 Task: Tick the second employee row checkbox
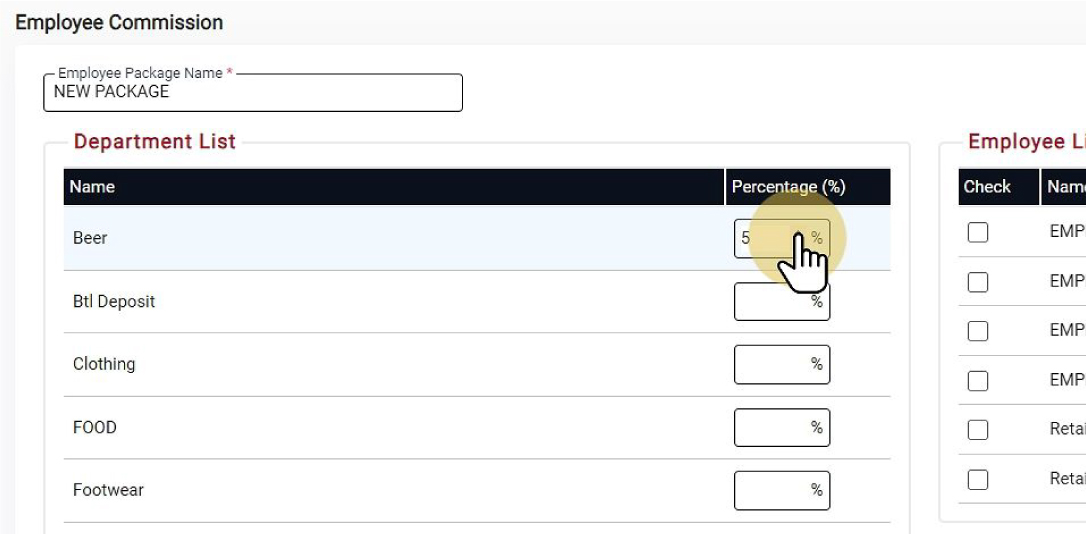pos(978,282)
